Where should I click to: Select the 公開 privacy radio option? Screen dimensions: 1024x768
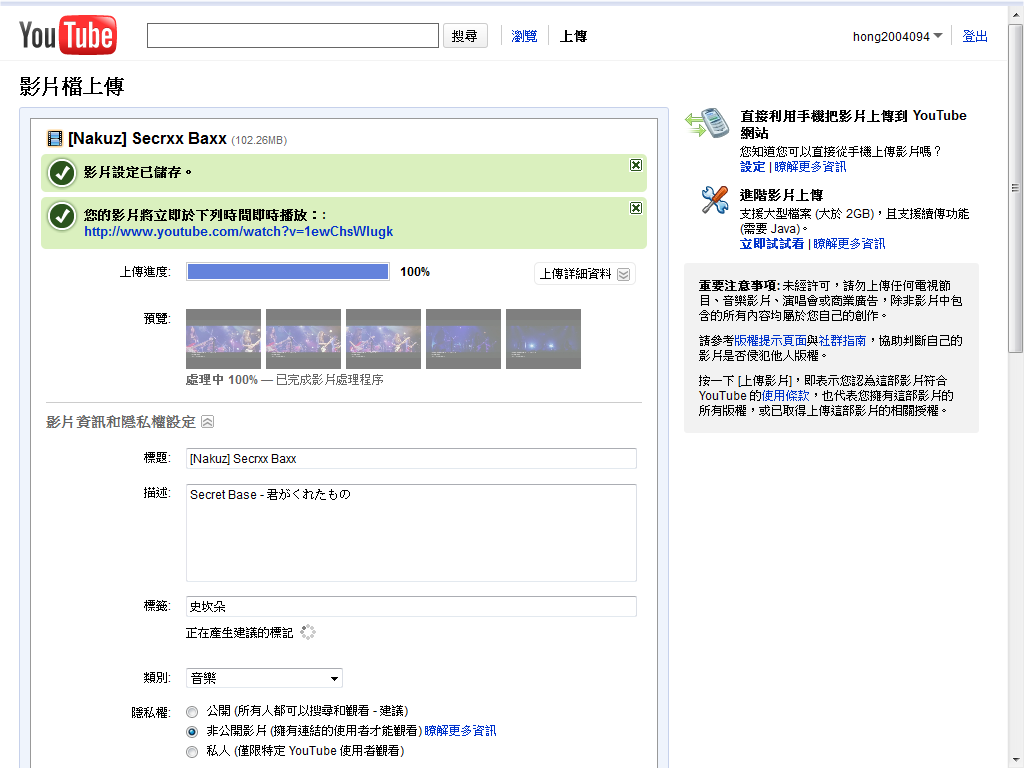(192, 711)
